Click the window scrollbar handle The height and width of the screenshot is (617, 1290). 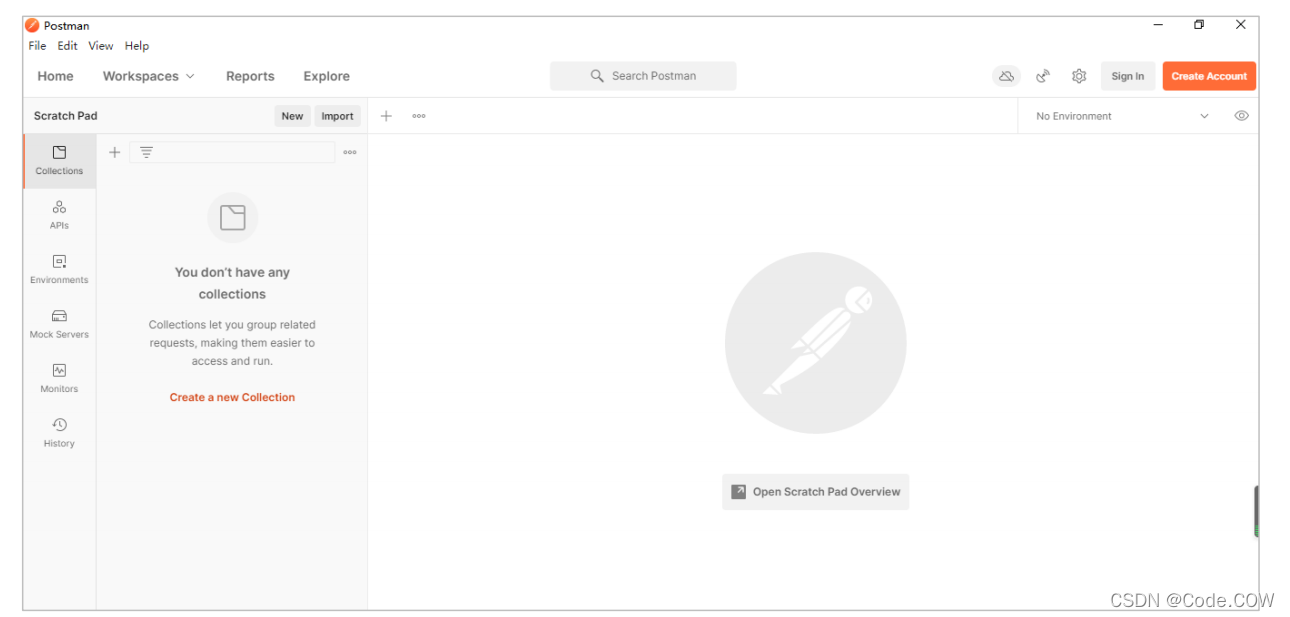pos(1256,512)
